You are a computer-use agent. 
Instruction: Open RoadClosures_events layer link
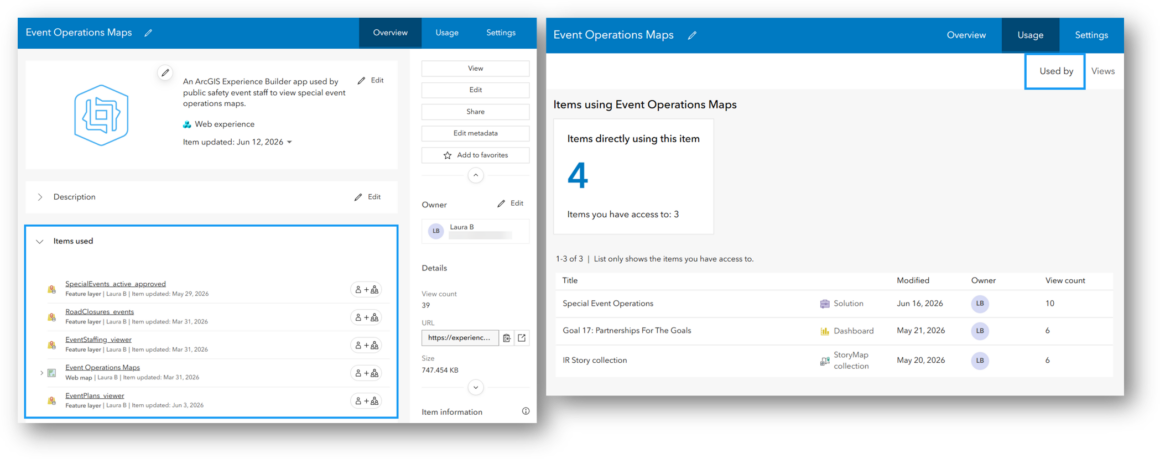click(x=99, y=312)
